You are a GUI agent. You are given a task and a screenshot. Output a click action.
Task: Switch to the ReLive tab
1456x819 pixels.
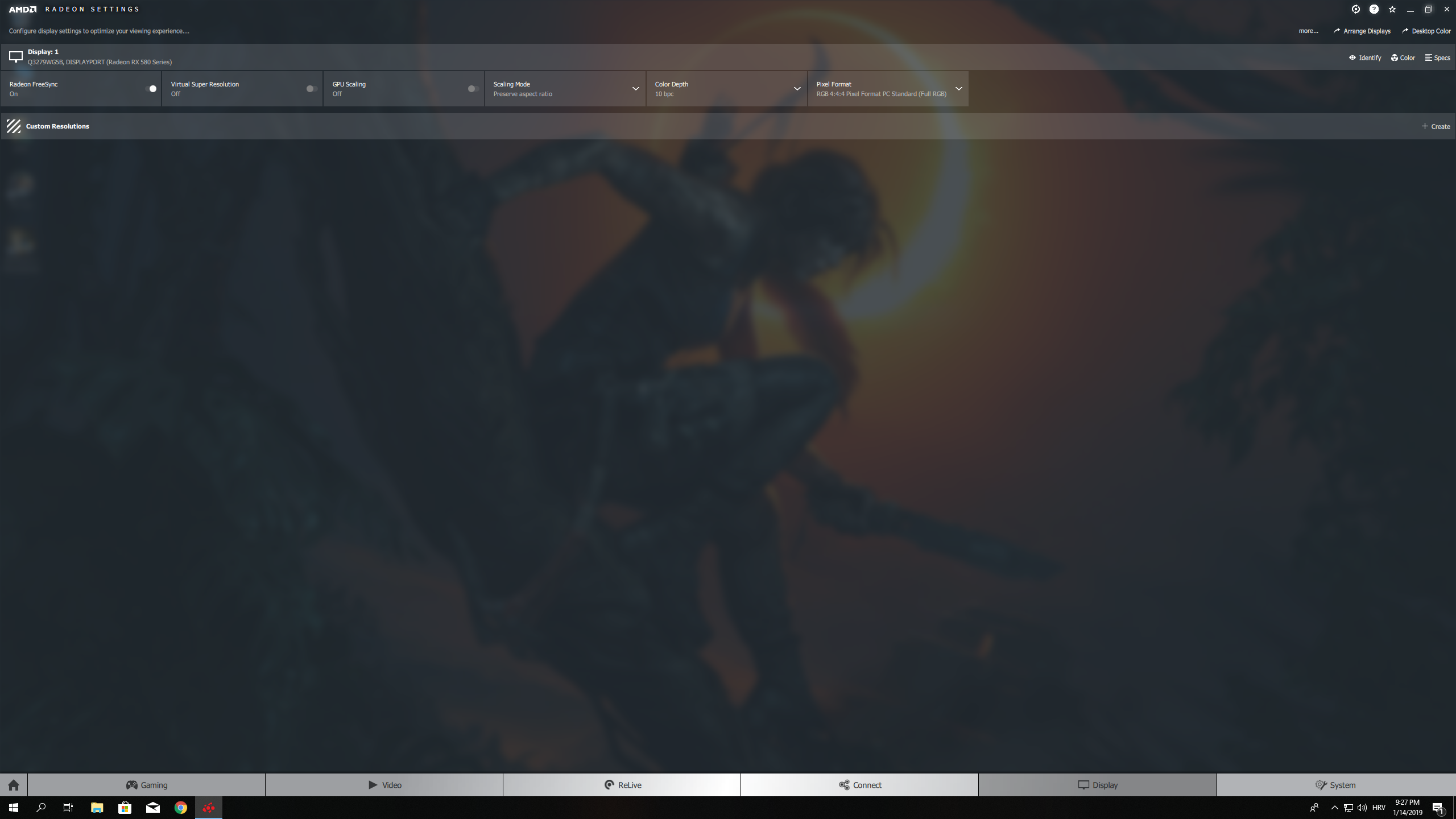[x=622, y=785]
